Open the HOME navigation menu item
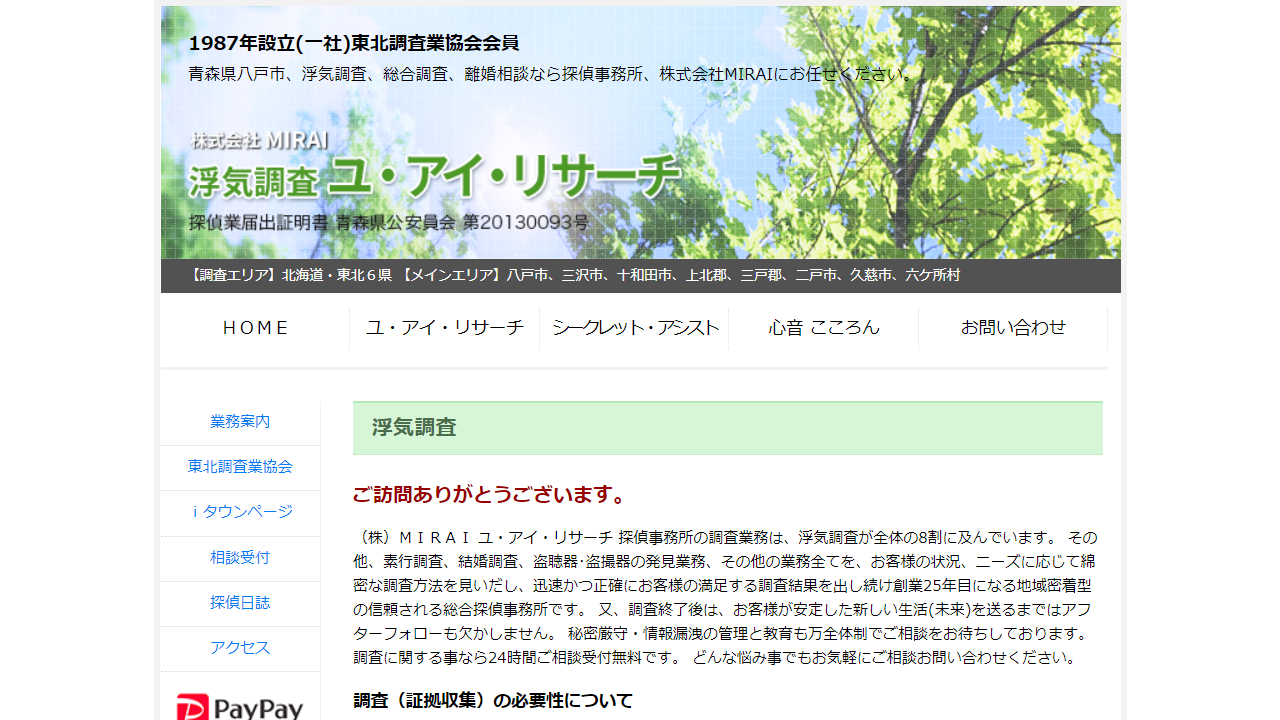 point(256,327)
